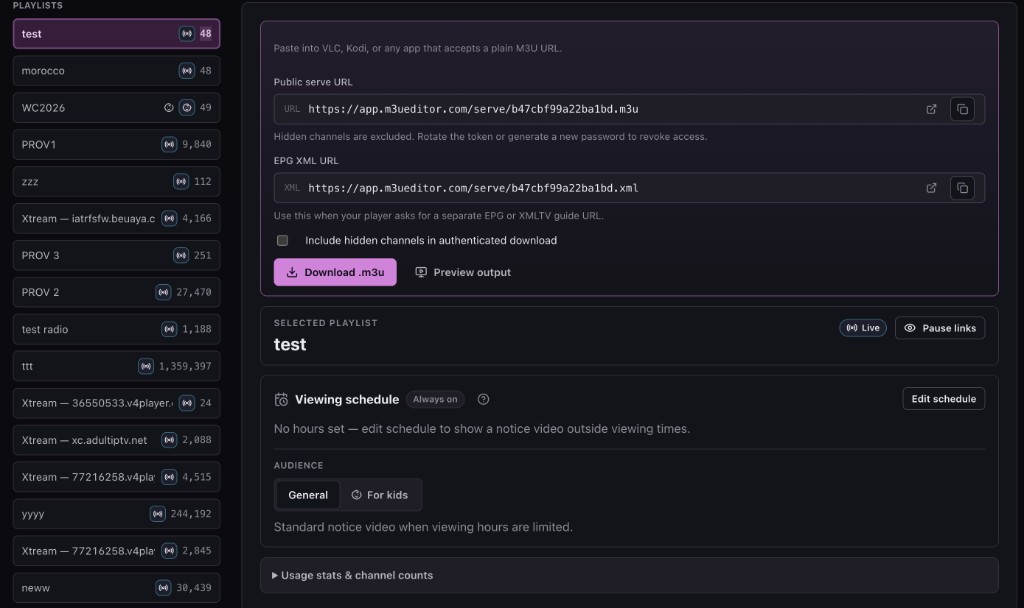The width and height of the screenshot is (1024, 608).
Task: Click the live signal badge in yyyy row
Action: 157,514
